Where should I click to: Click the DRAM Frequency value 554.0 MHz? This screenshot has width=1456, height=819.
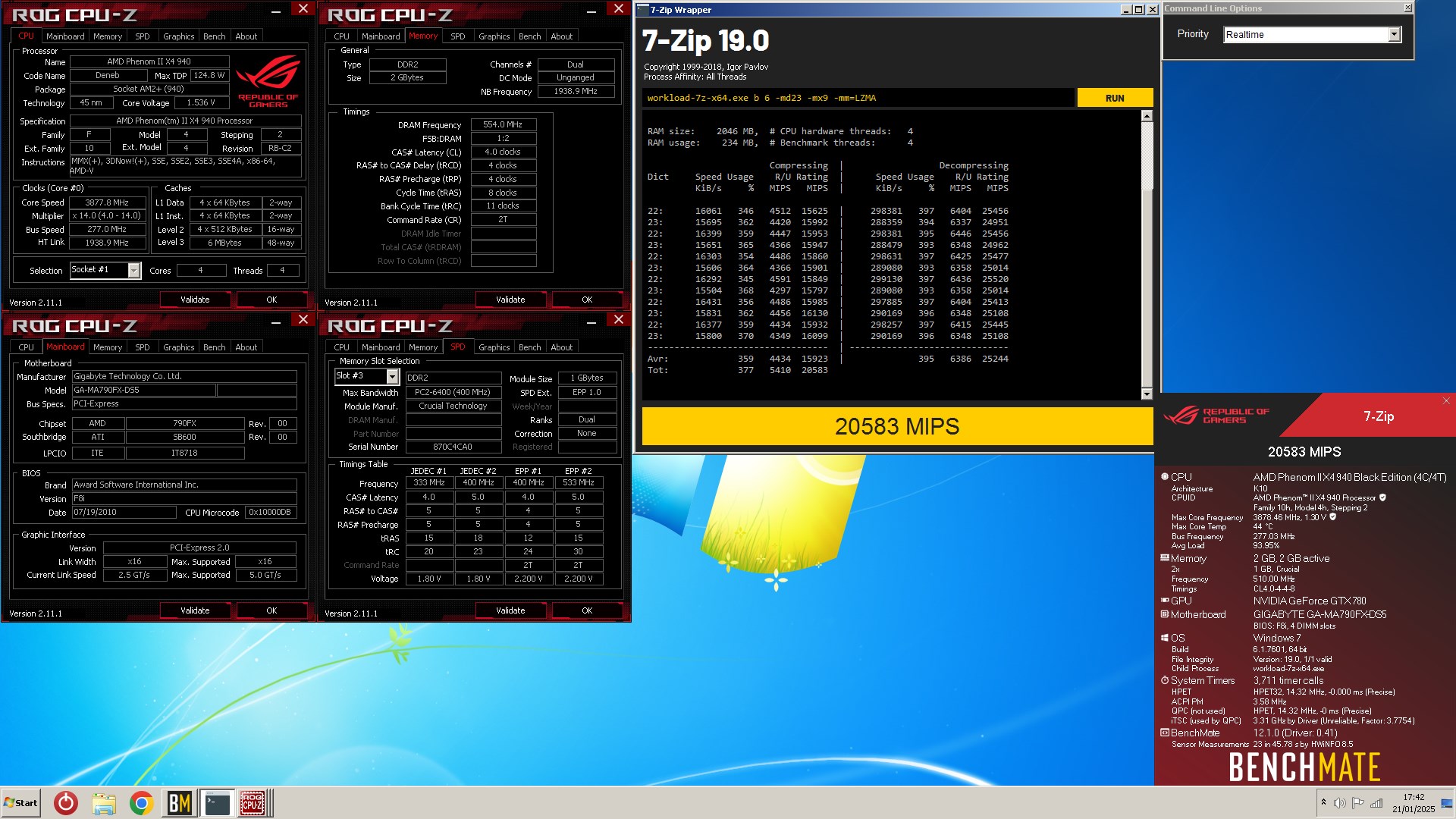(x=503, y=124)
